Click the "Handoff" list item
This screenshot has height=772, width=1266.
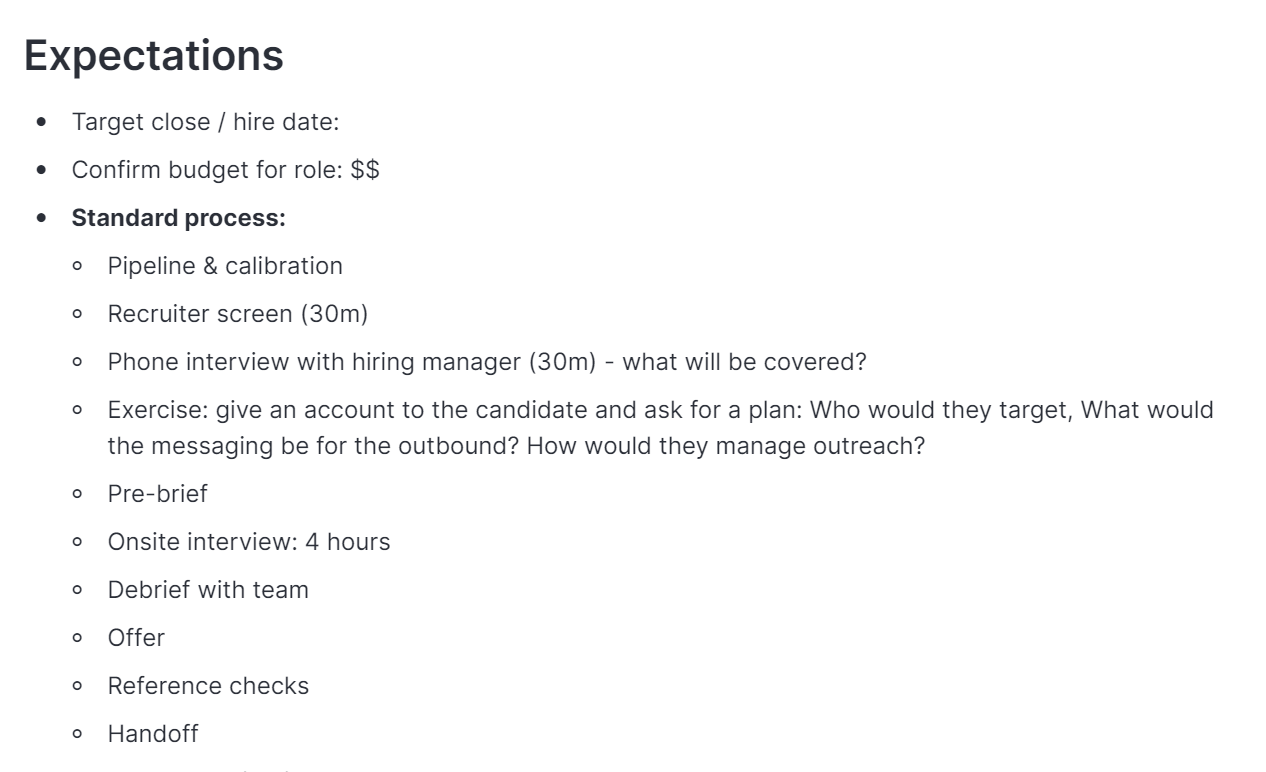(153, 734)
